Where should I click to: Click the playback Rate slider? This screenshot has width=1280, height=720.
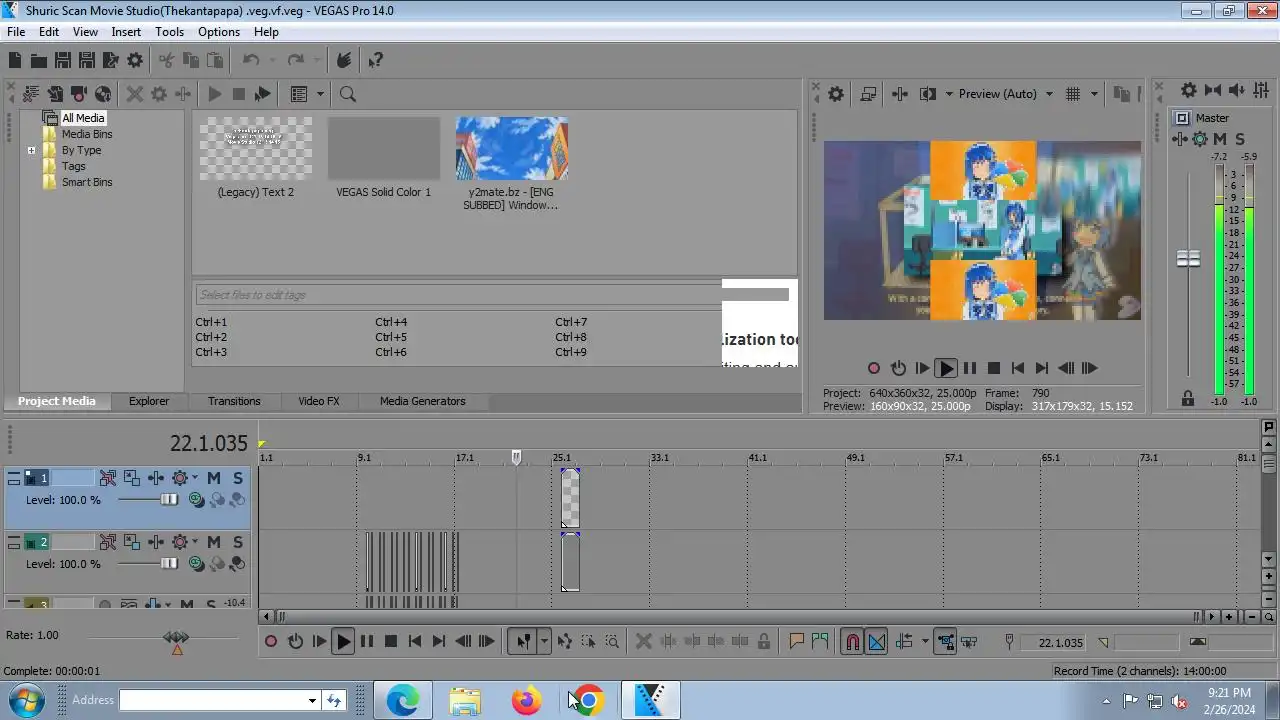[x=176, y=637]
